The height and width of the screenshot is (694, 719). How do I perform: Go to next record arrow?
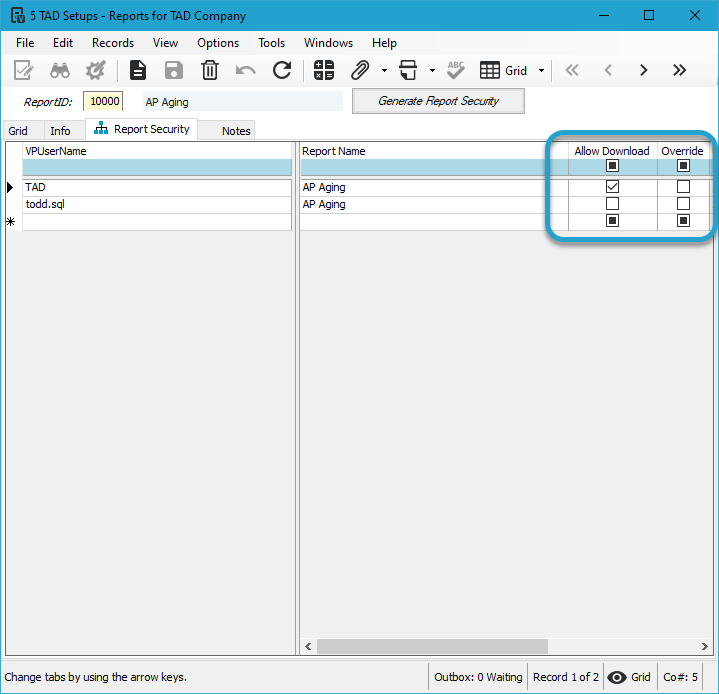[644, 70]
